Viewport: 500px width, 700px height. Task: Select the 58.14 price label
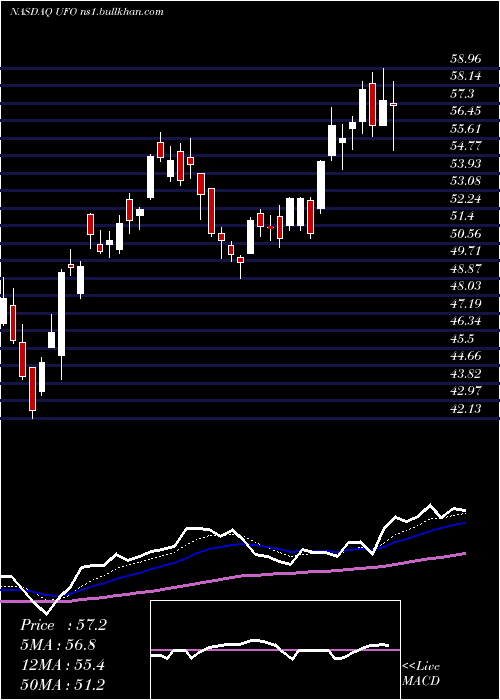pyautogui.click(x=465, y=76)
